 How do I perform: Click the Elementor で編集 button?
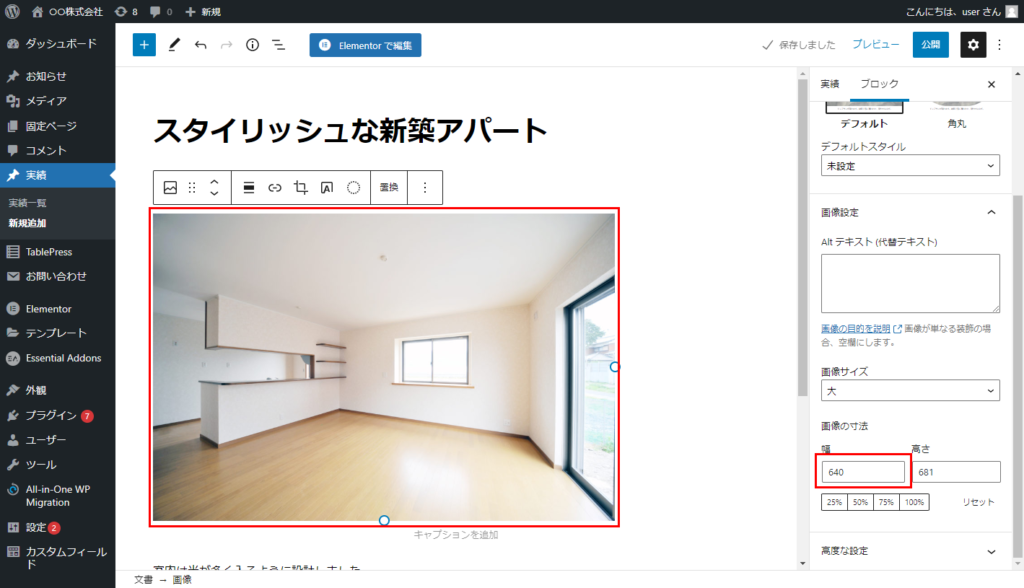[x=365, y=45]
